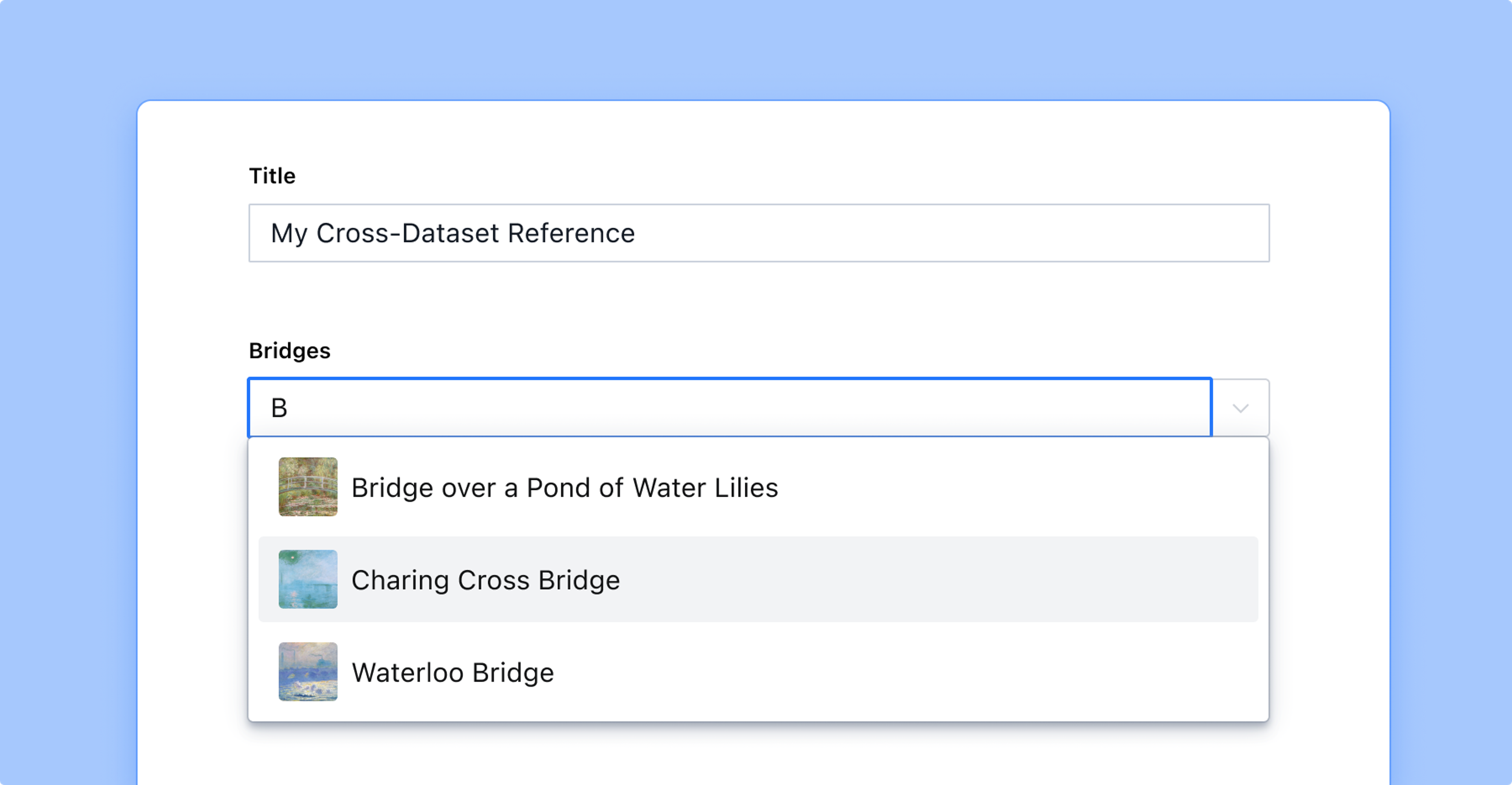Select "Bridge over a Pond of Water Lilies" option
The height and width of the screenshot is (785, 1512).
click(564, 488)
